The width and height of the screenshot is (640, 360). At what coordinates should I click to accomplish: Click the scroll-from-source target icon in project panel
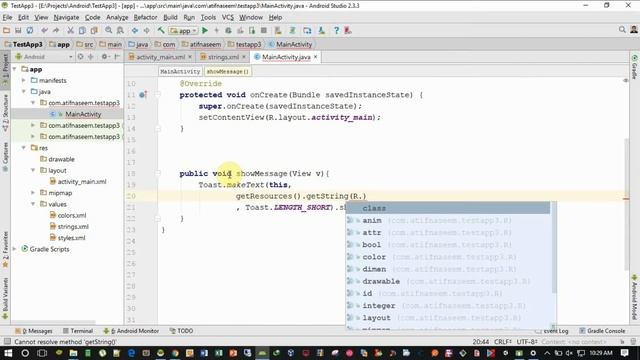80,57
